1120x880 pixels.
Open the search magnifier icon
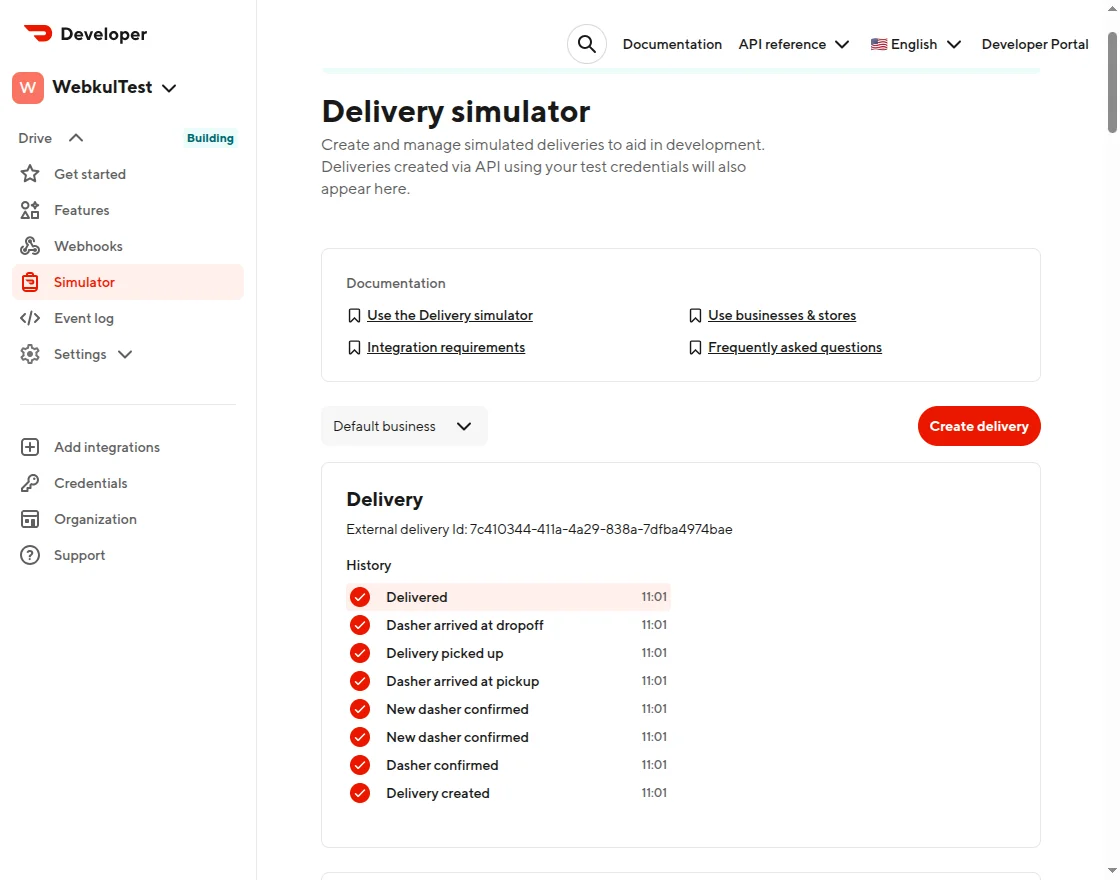point(586,44)
